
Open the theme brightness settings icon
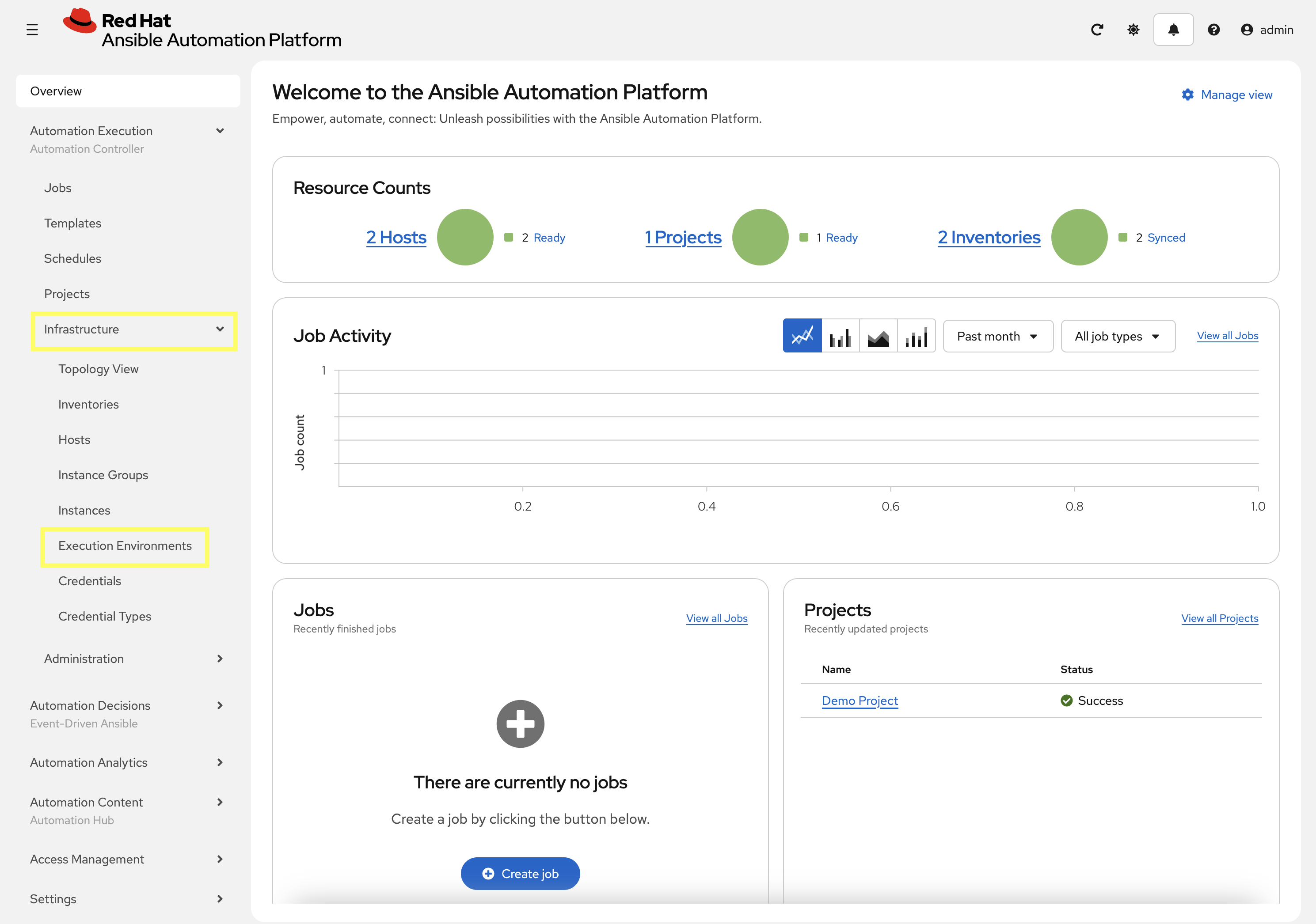click(x=1133, y=29)
